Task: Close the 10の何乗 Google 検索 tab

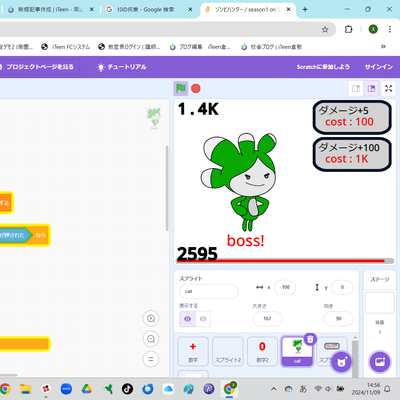Action: [x=190, y=9]
